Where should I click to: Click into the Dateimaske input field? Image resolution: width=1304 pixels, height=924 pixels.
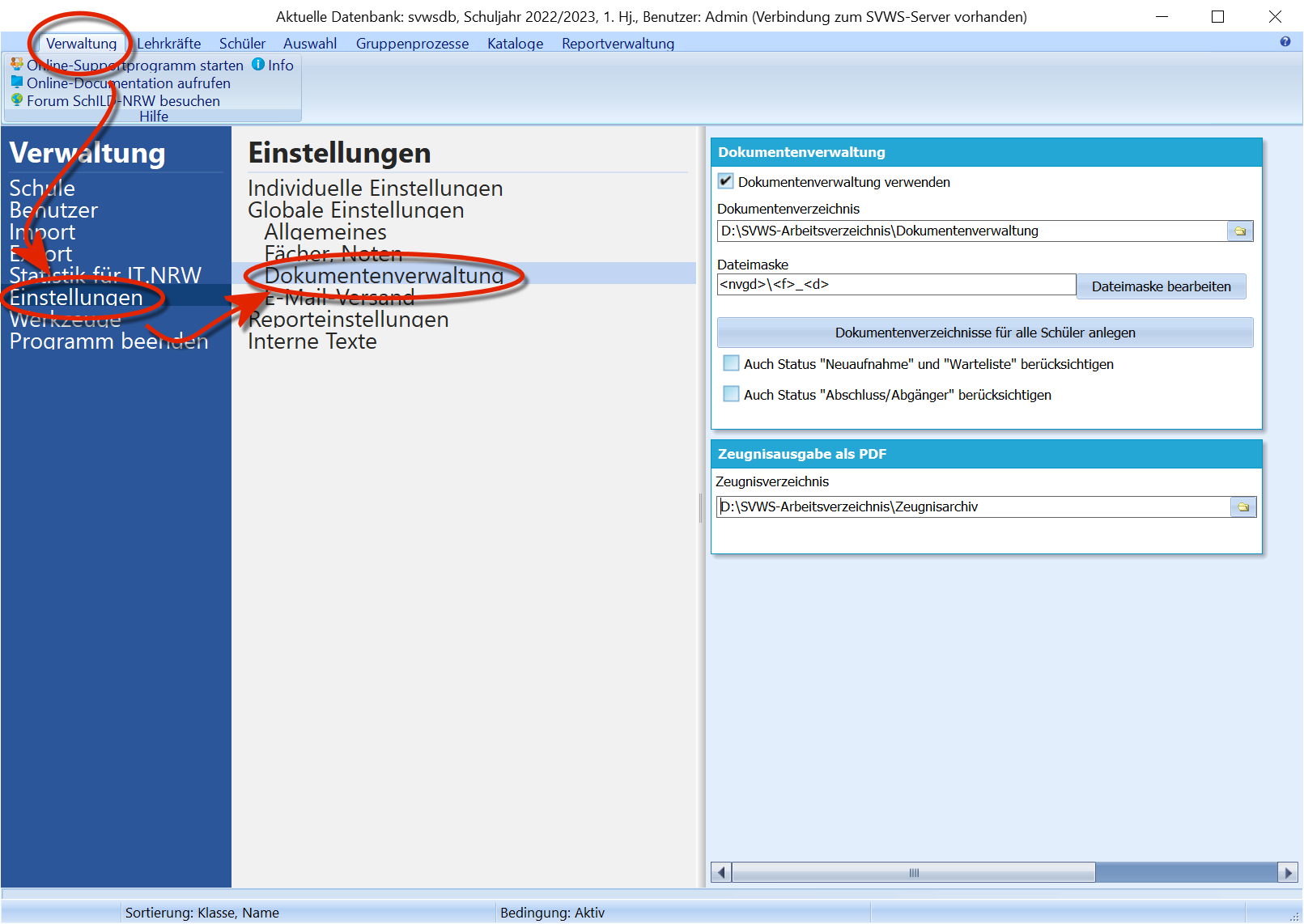click(x=896, y=284)
